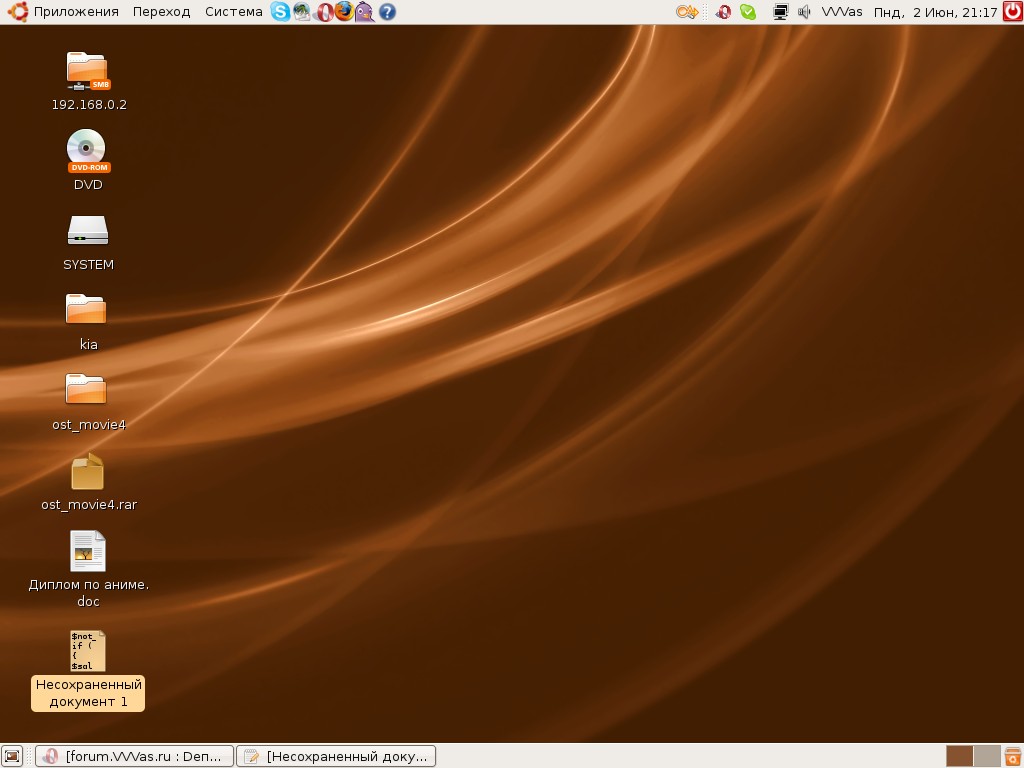Viewport: 1024px width, 768px height.
Task: Open the Opera browser launcher
Action: [324, 12]
